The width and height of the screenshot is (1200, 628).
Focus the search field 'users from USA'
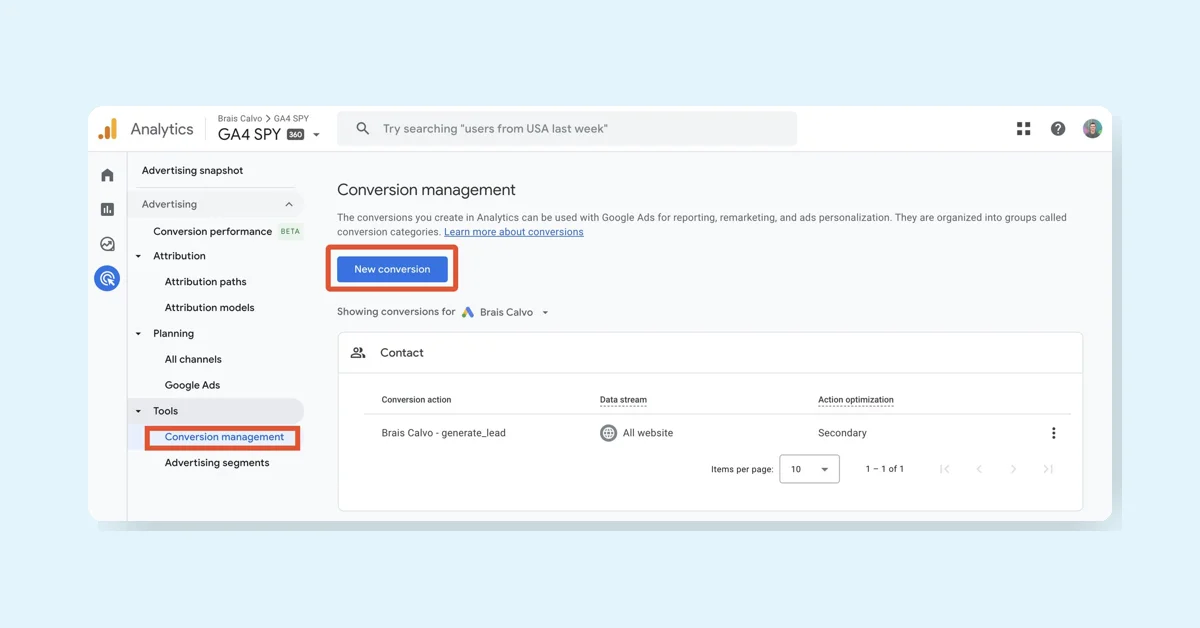pos(567,129)
